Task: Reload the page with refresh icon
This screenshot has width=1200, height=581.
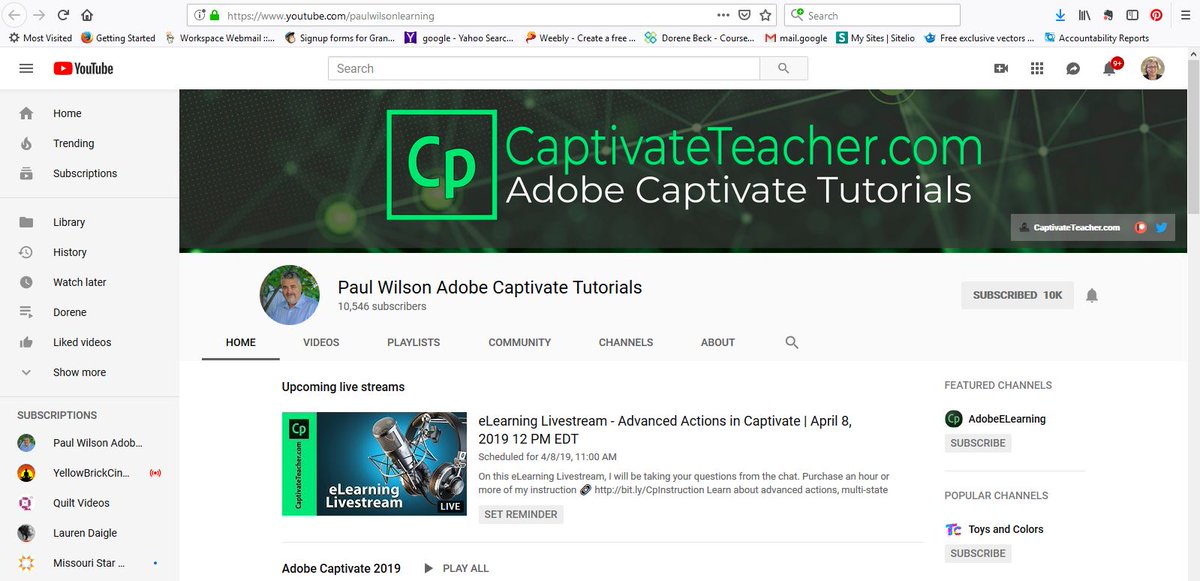Action: click(x=63, y=15)
